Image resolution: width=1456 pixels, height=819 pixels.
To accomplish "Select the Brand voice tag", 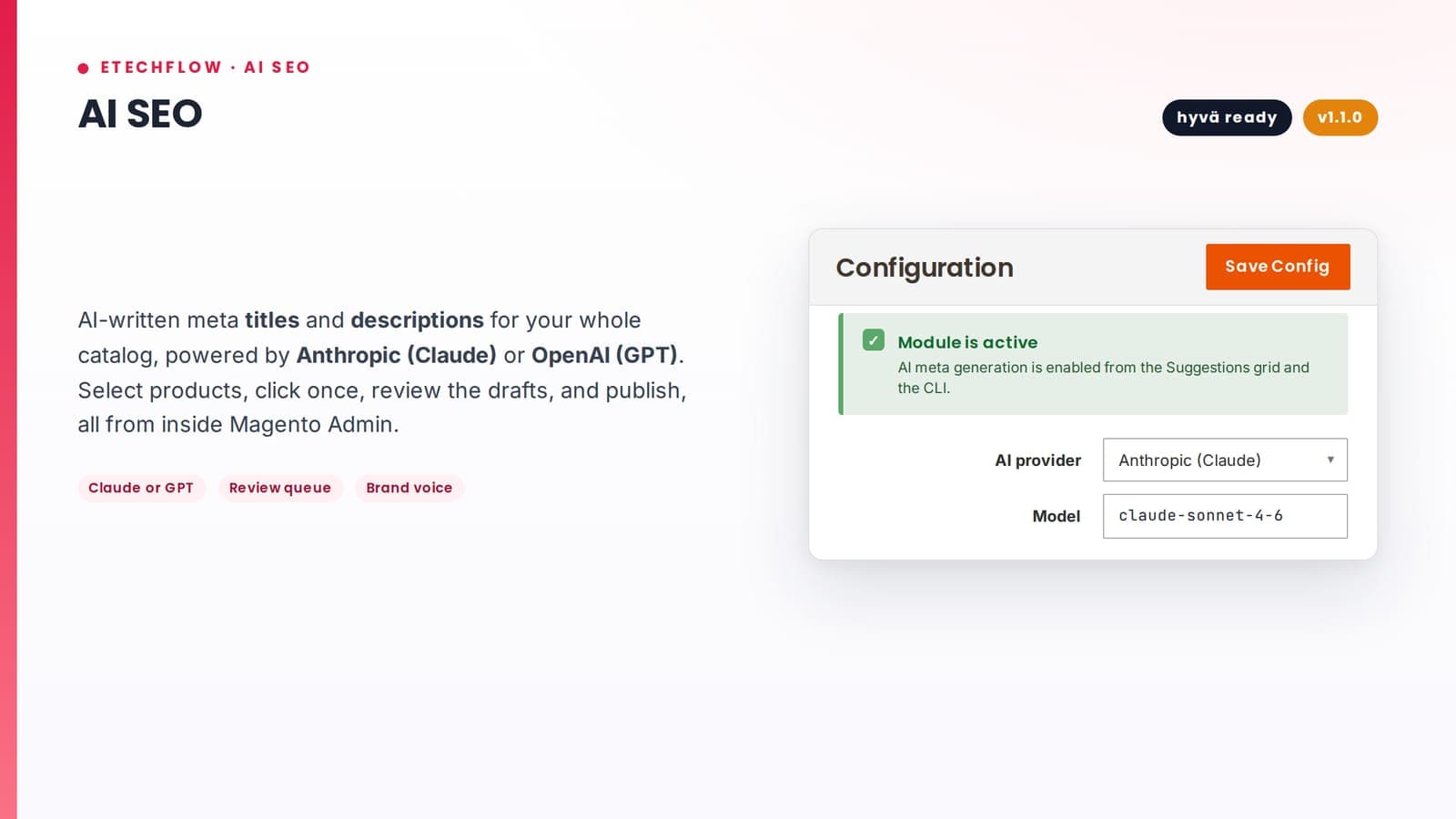I will 409,488.
